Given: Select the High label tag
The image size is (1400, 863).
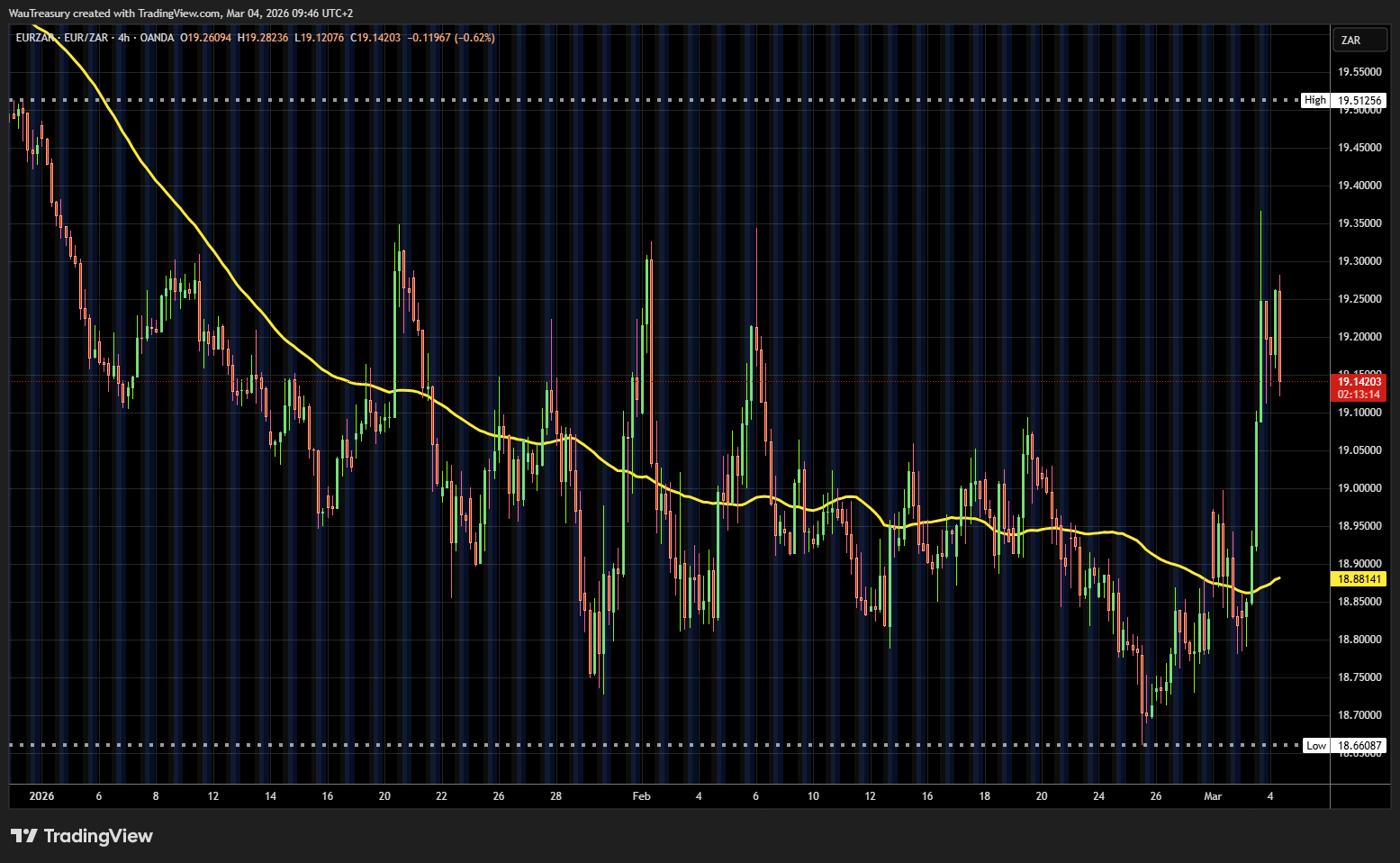Looking at the screenshot, I should tap(1315, 100).
